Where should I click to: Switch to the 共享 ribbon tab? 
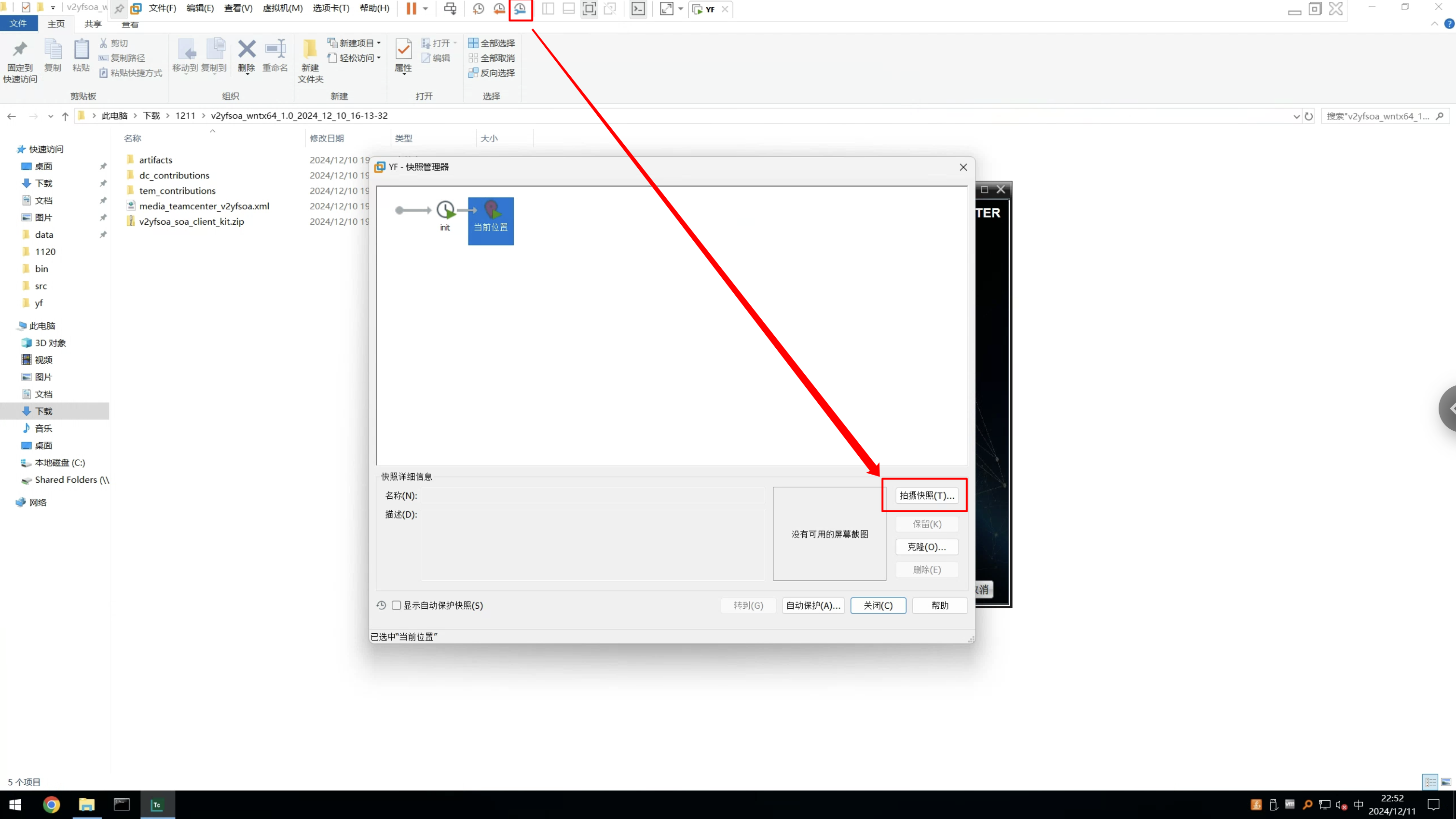point(93,24)
